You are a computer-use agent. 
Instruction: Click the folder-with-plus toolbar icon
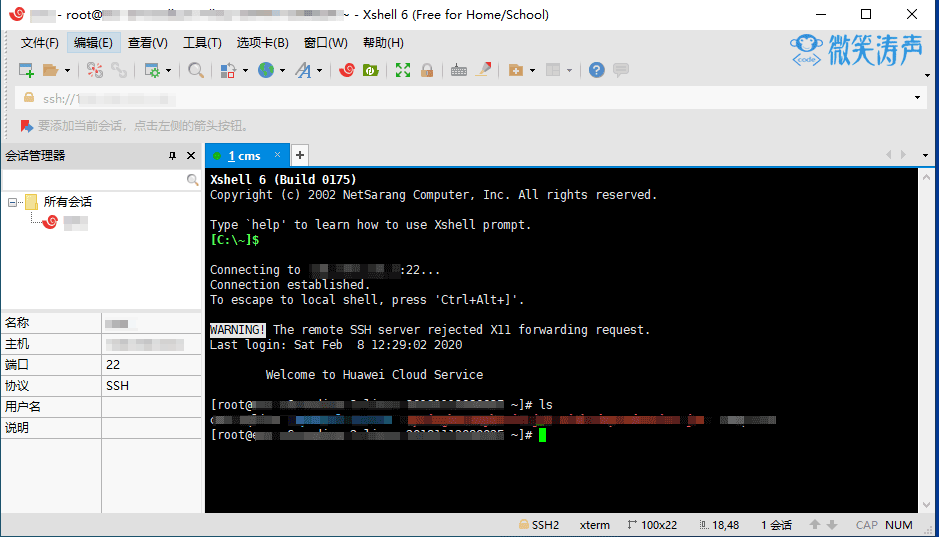[x=516, y=70]
